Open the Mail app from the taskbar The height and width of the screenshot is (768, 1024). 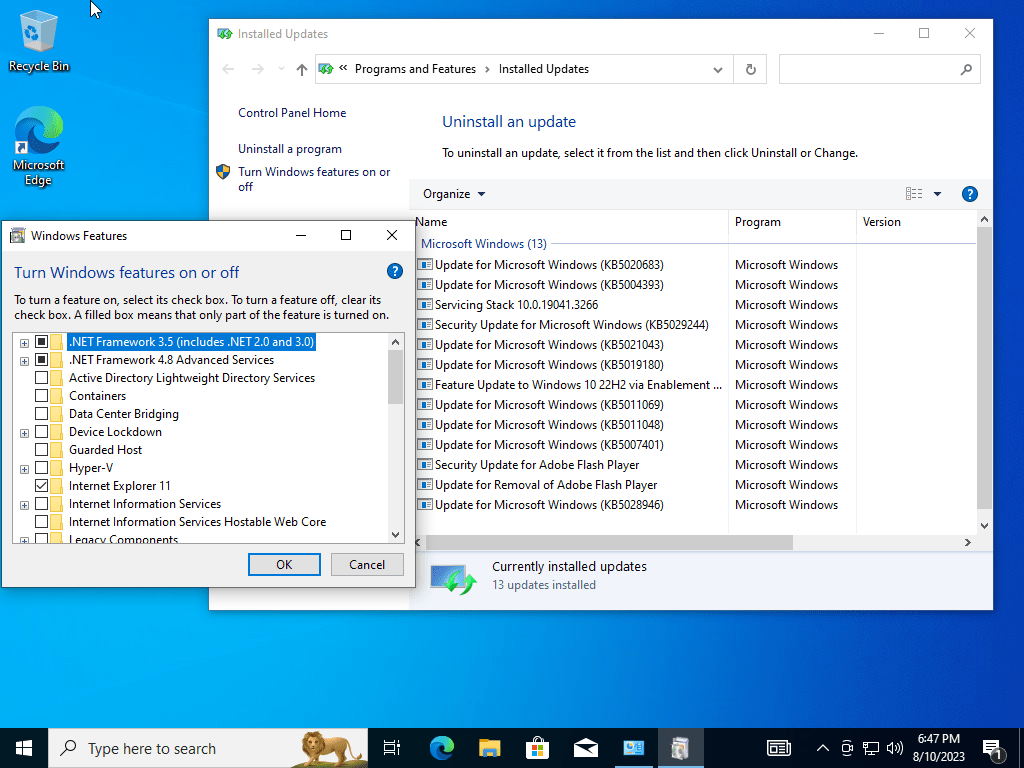(x=586, y=748)
